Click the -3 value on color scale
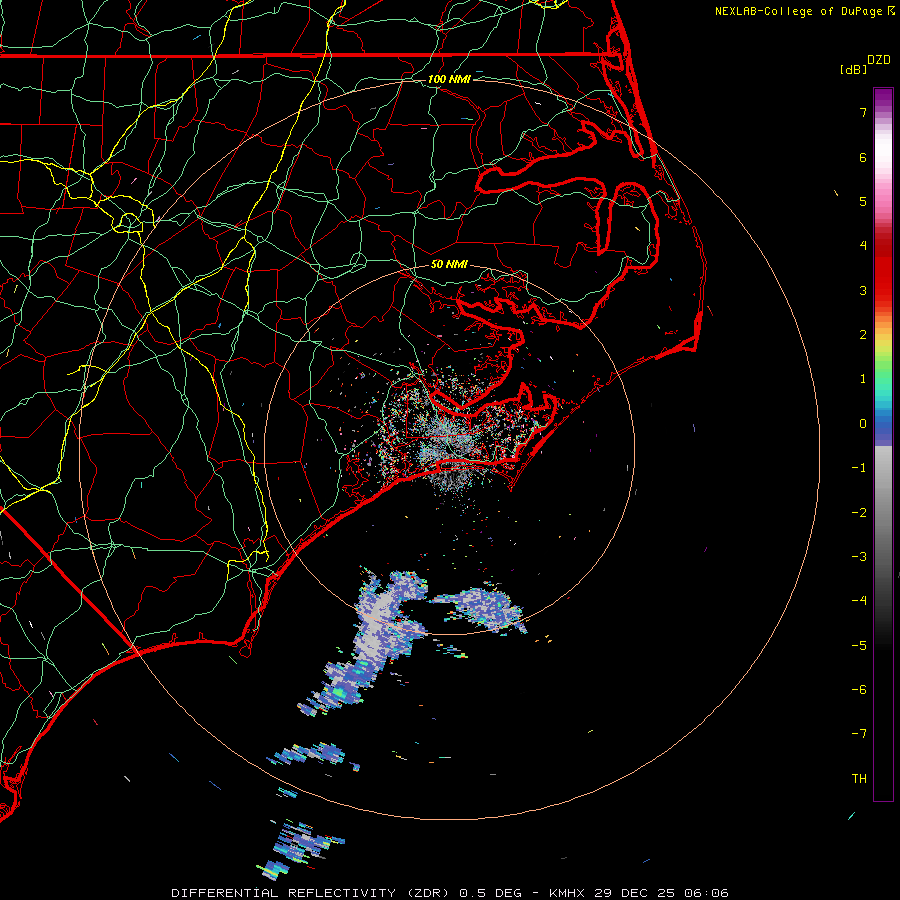This screenshot has height=900, width=900. click(x=859, y=557)
